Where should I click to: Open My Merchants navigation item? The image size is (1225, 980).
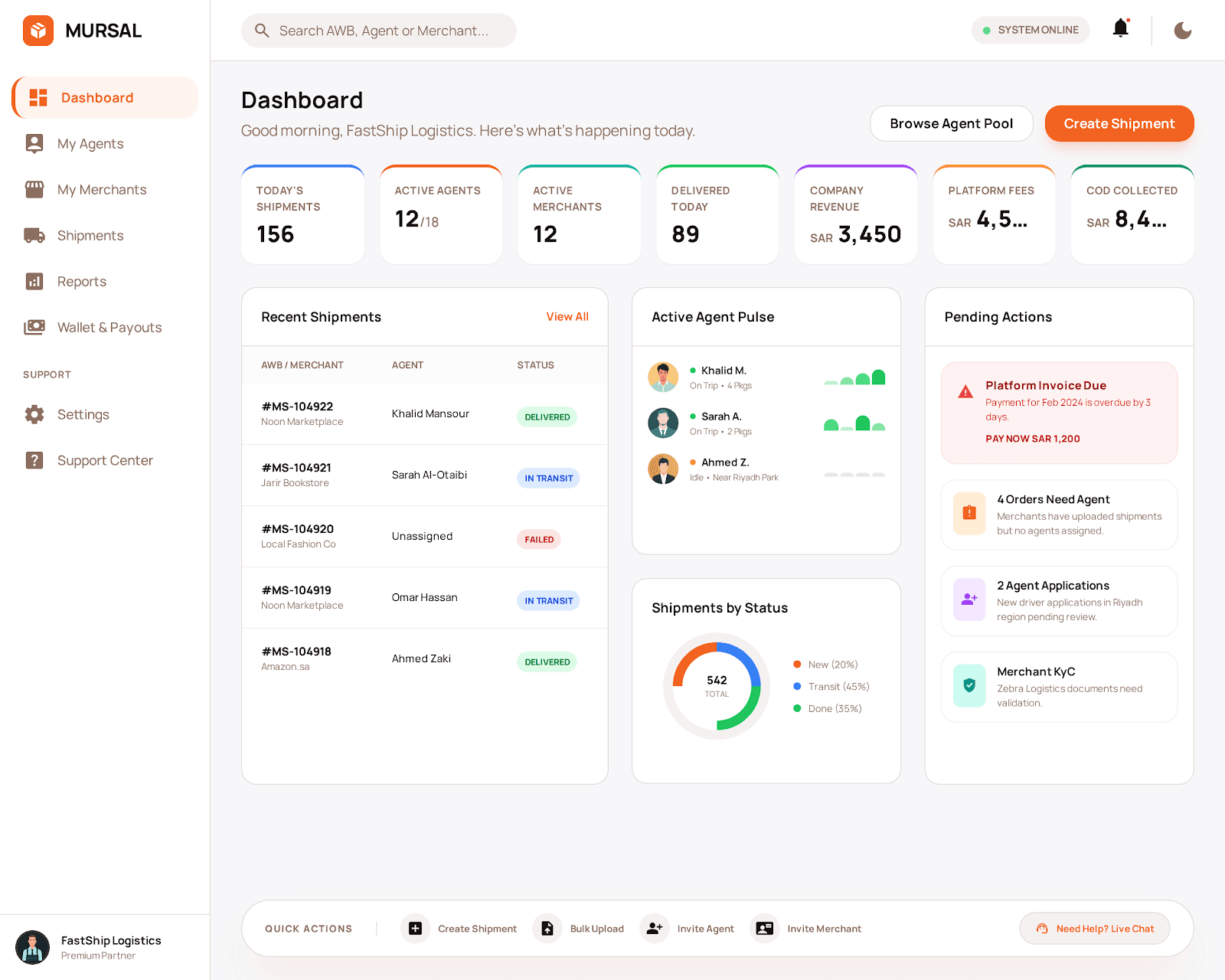pyautogui.click(x=102, y=189)
